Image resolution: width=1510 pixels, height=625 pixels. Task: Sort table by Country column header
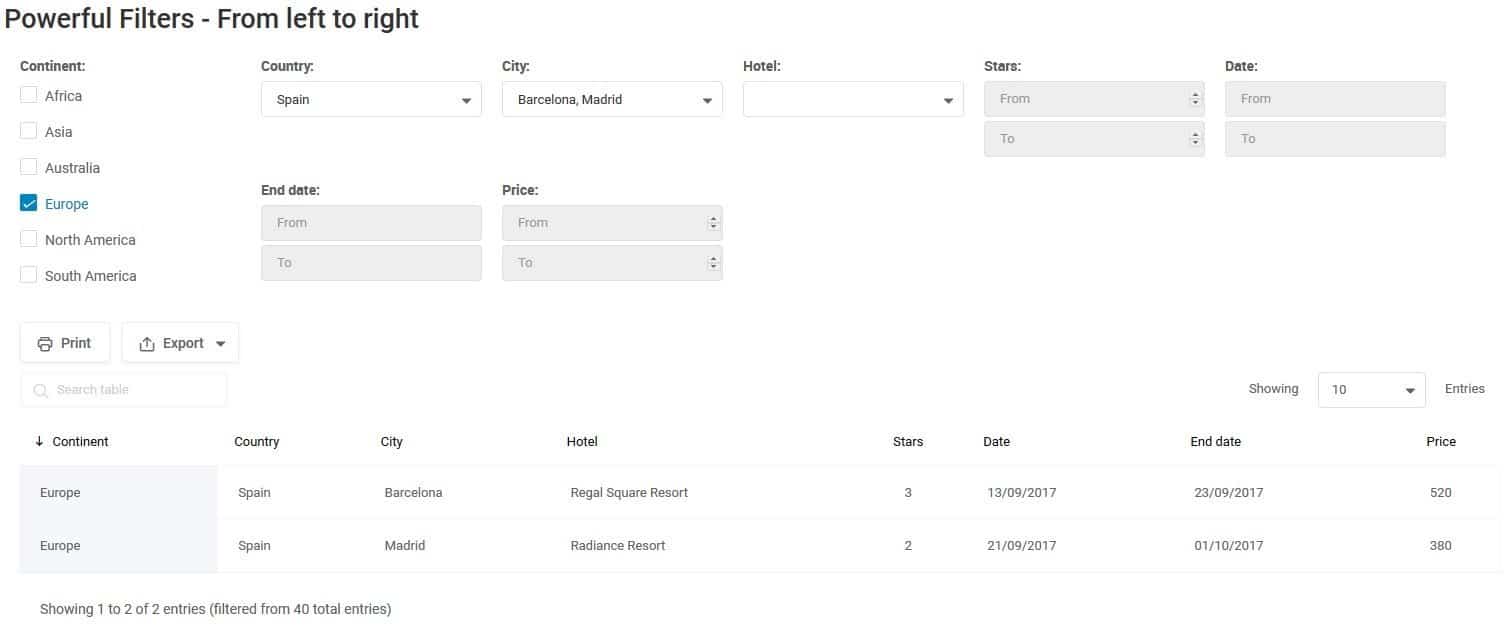257,442
